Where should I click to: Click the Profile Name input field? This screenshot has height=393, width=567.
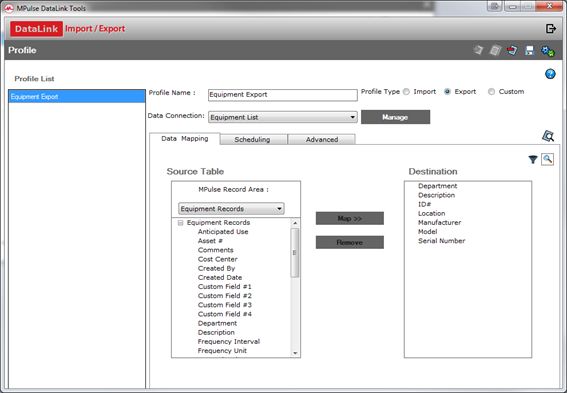(x=283, y=95)
